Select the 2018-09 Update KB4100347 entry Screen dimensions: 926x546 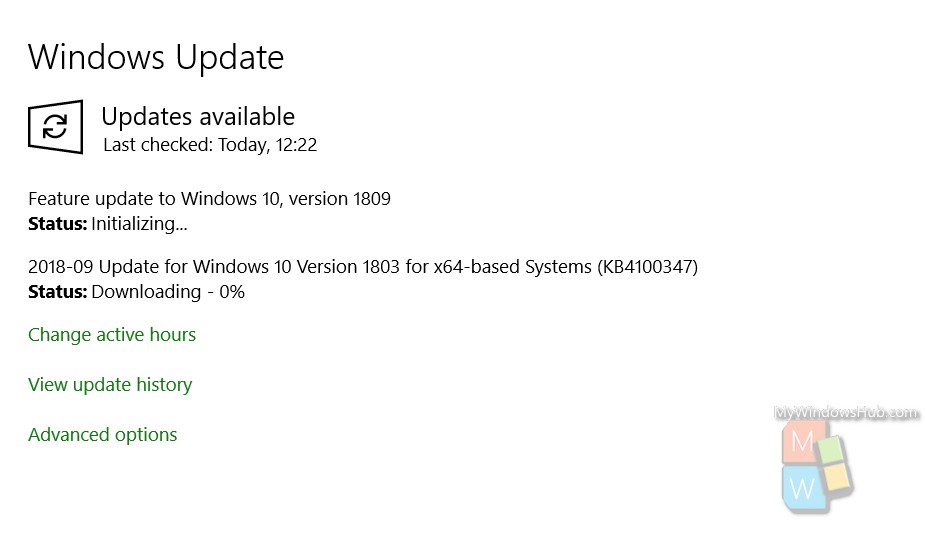click(x=363, y=267)
